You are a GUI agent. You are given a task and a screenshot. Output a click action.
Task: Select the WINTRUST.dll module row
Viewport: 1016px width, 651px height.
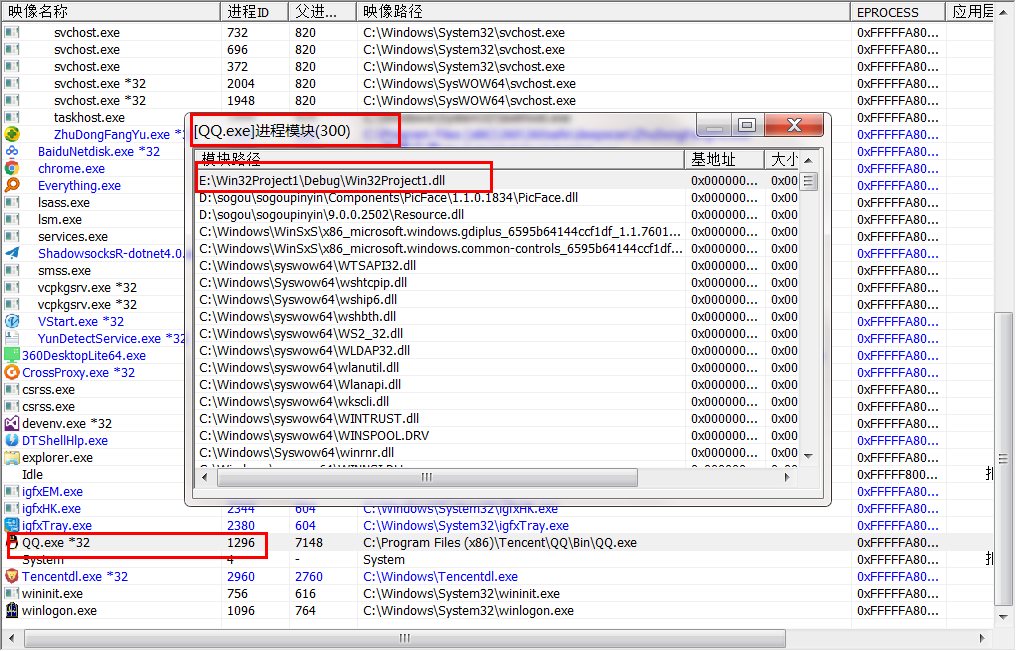tap(497, 418)
